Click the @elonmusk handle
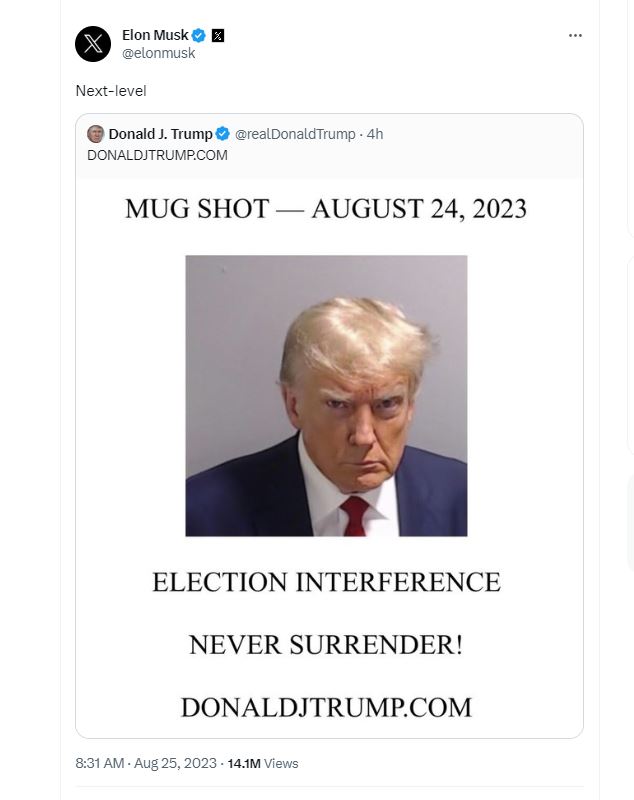The height and width of the screenshot is (800, 634). 158,53
